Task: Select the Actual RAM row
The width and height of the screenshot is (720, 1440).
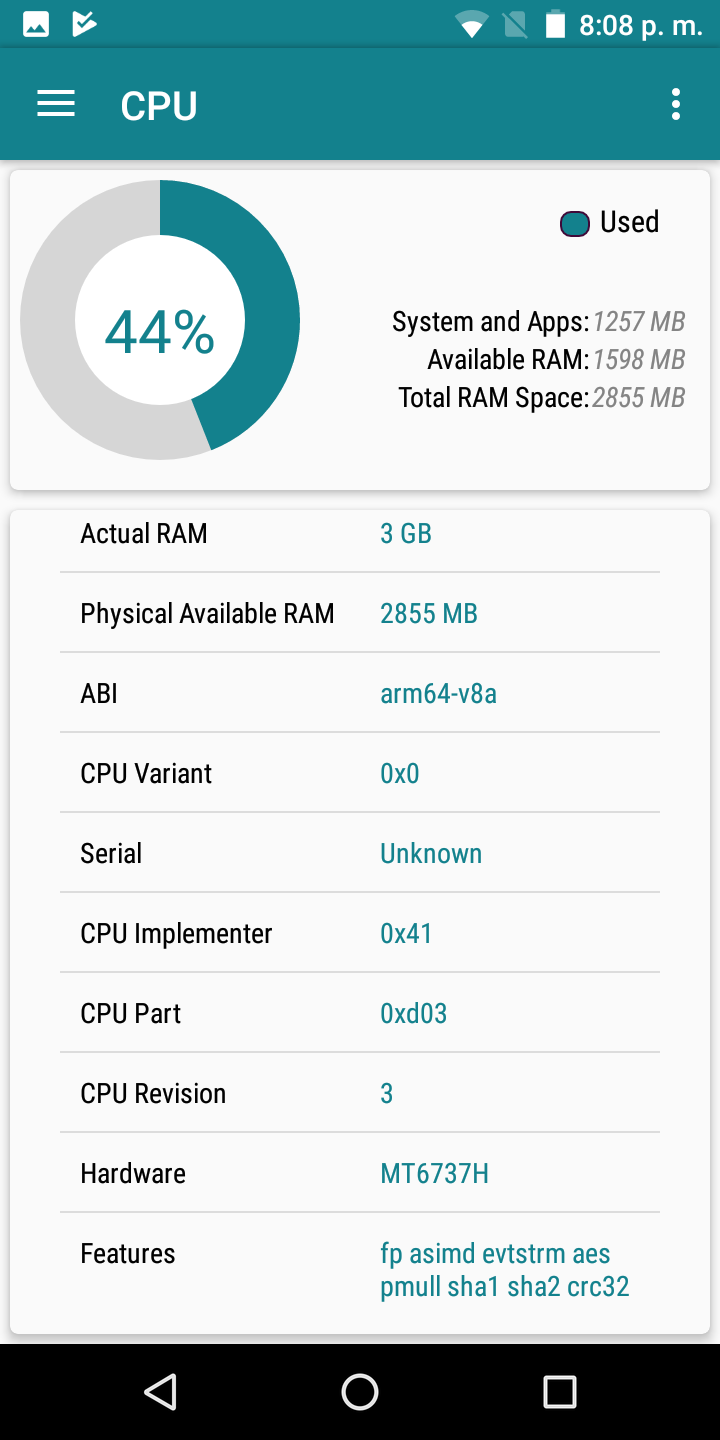Action: coord(360,533)
